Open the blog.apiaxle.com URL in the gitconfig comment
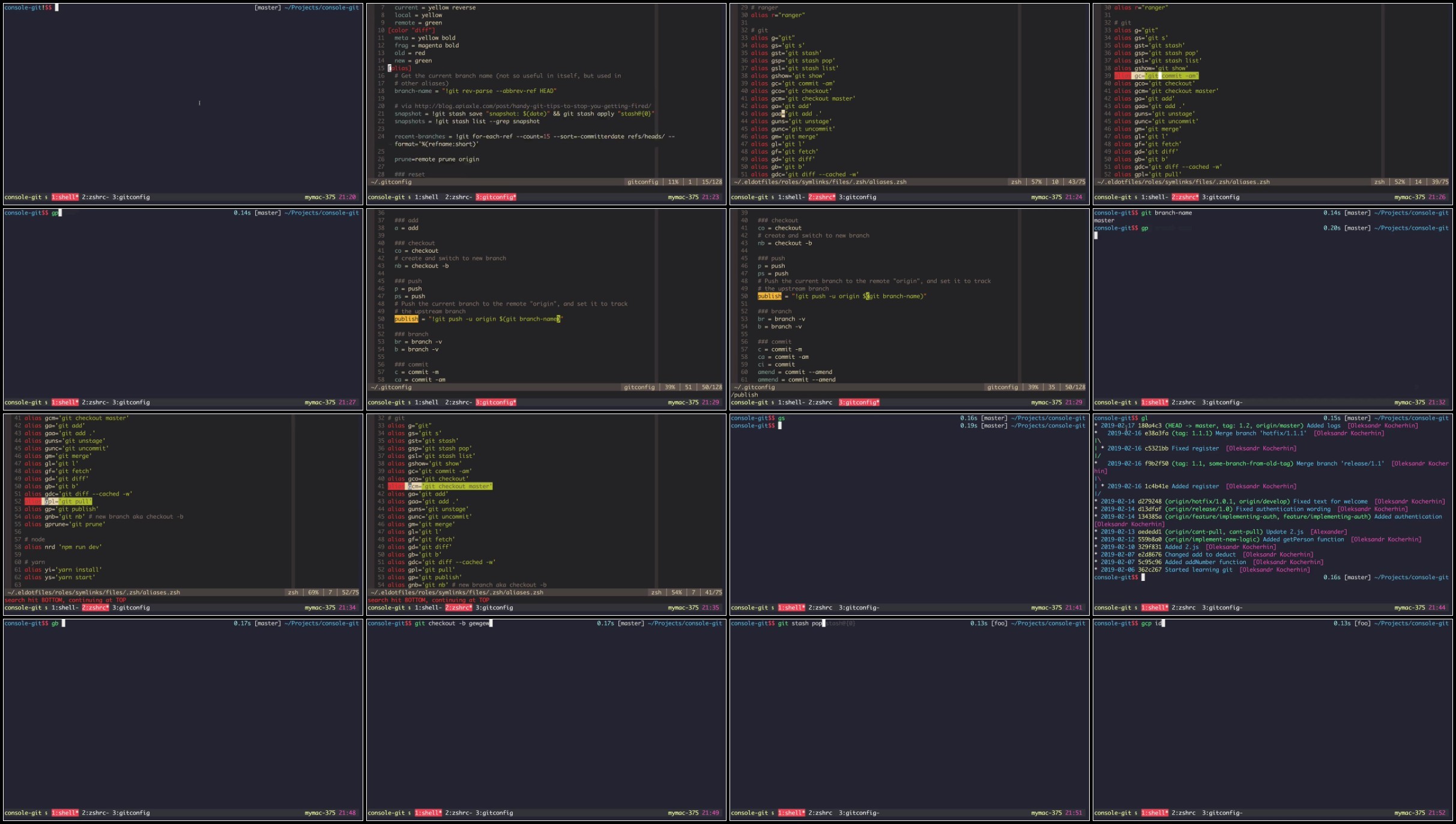The image size is (1456, 824). click(x=533, y=106)
